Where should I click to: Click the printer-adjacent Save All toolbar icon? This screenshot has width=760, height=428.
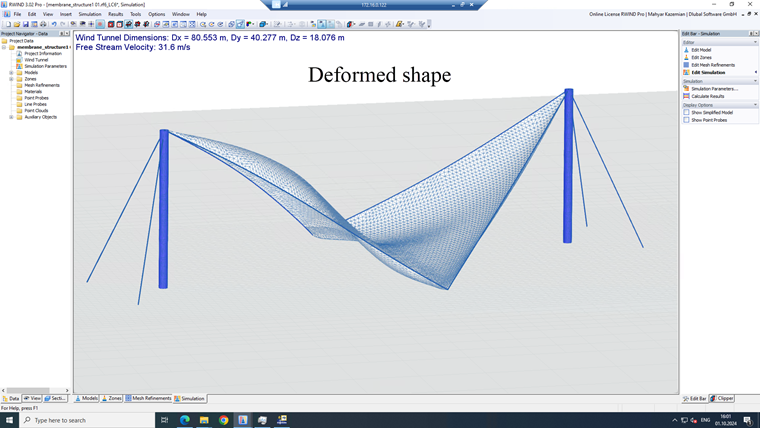(34, 24)
